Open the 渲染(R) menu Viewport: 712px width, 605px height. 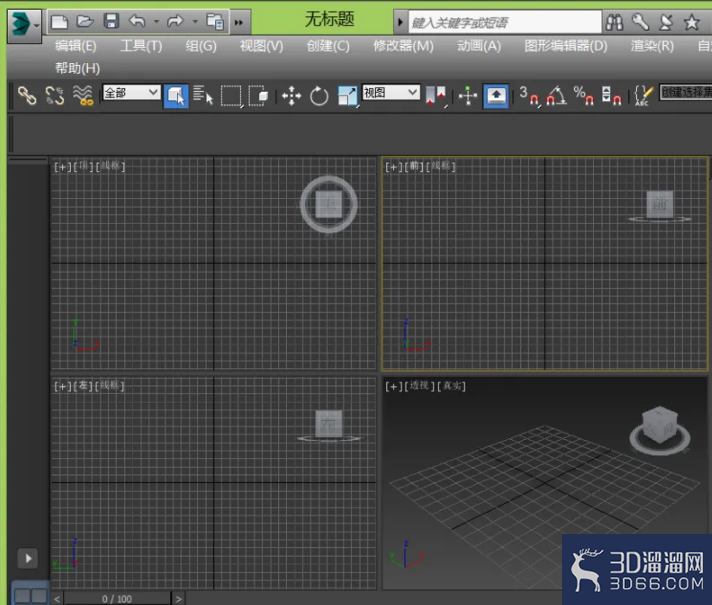(652, 46)
